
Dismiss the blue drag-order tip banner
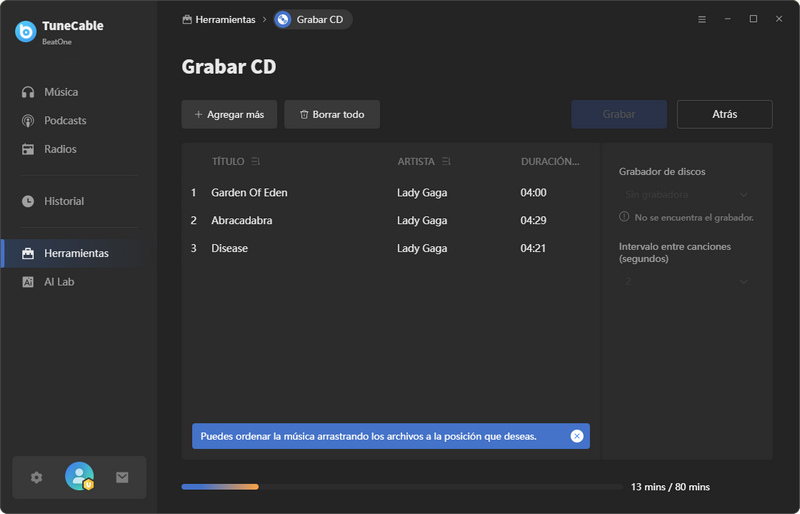tap(576, 436)
